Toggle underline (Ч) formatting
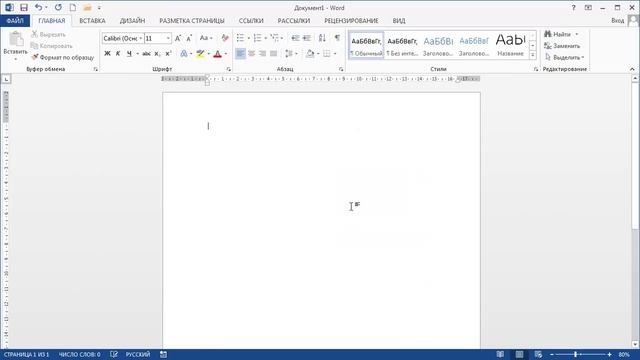The image size is (640, 360). tap(129, 53)
